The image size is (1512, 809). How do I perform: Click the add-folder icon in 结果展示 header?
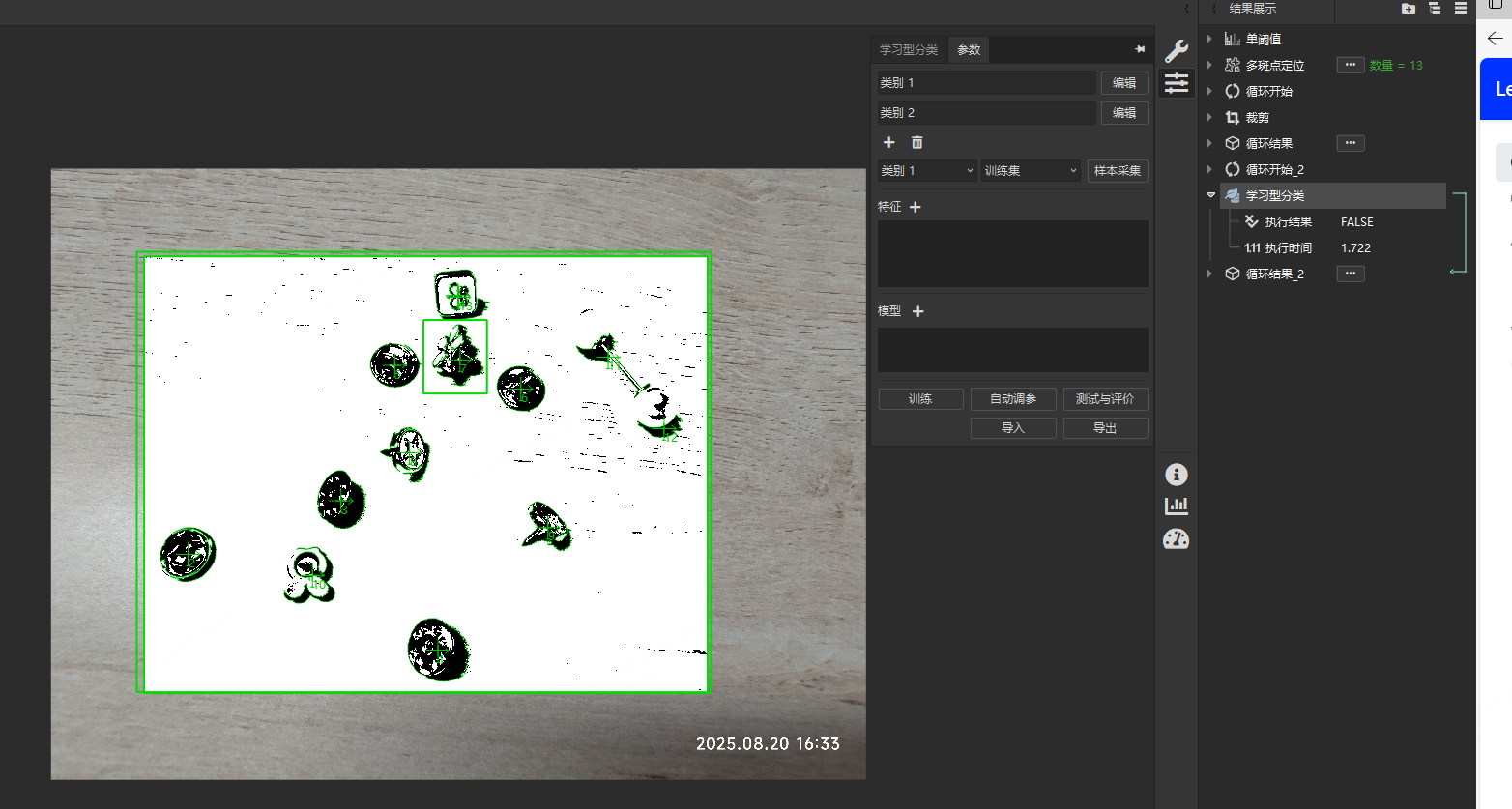(x=1408, y=9)
